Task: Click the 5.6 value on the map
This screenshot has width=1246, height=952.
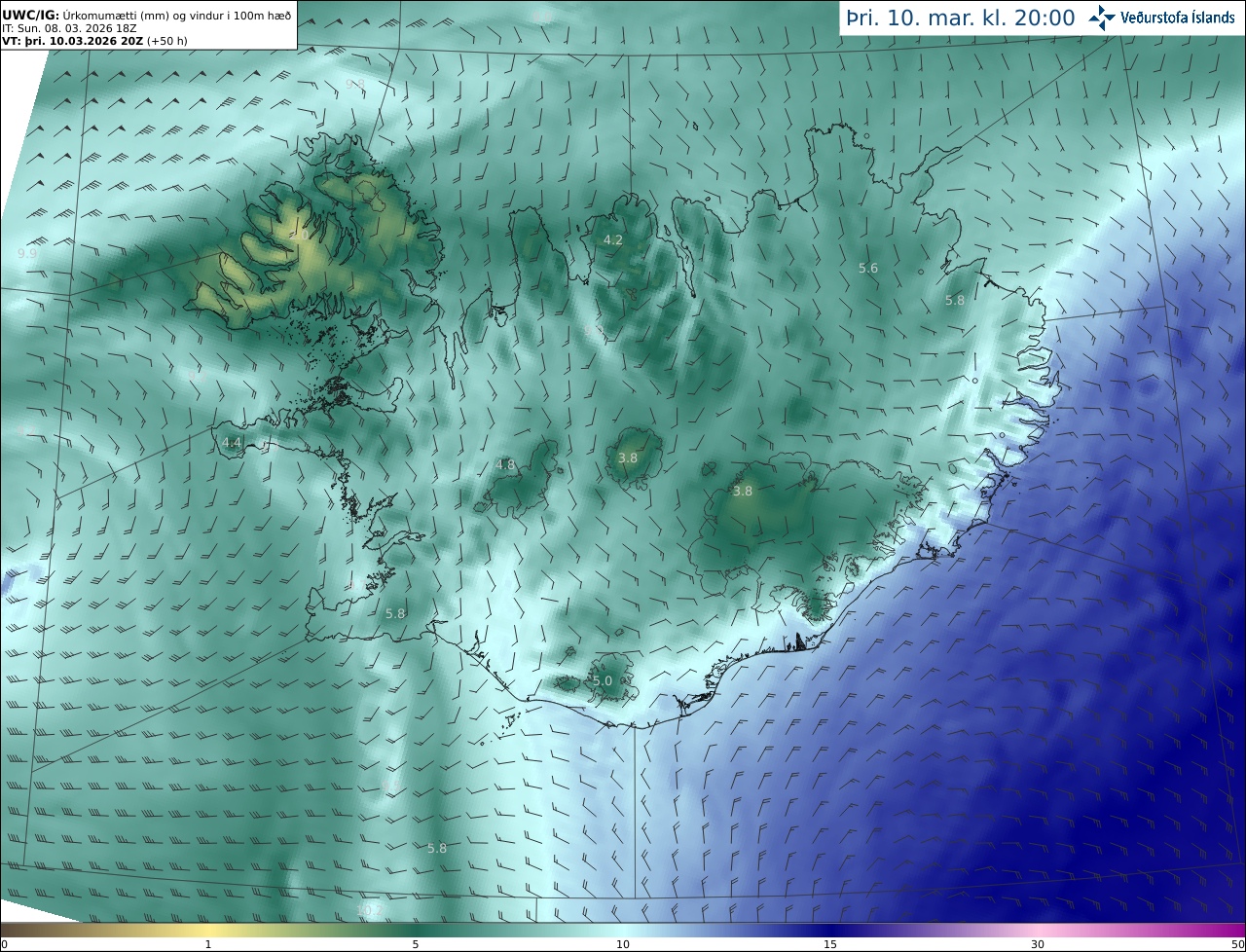Action: 868,268
